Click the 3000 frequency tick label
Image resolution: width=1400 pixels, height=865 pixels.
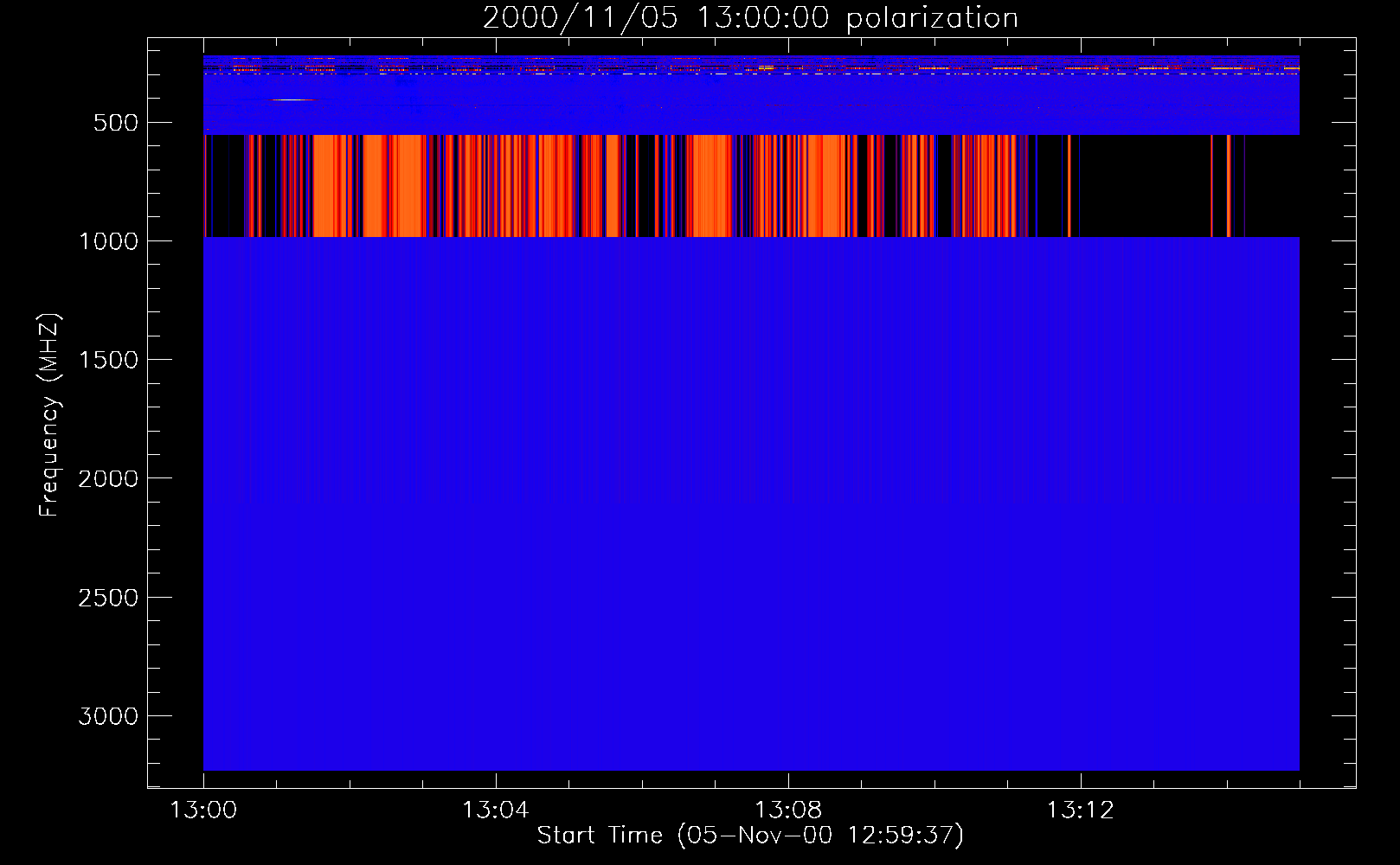108,716
